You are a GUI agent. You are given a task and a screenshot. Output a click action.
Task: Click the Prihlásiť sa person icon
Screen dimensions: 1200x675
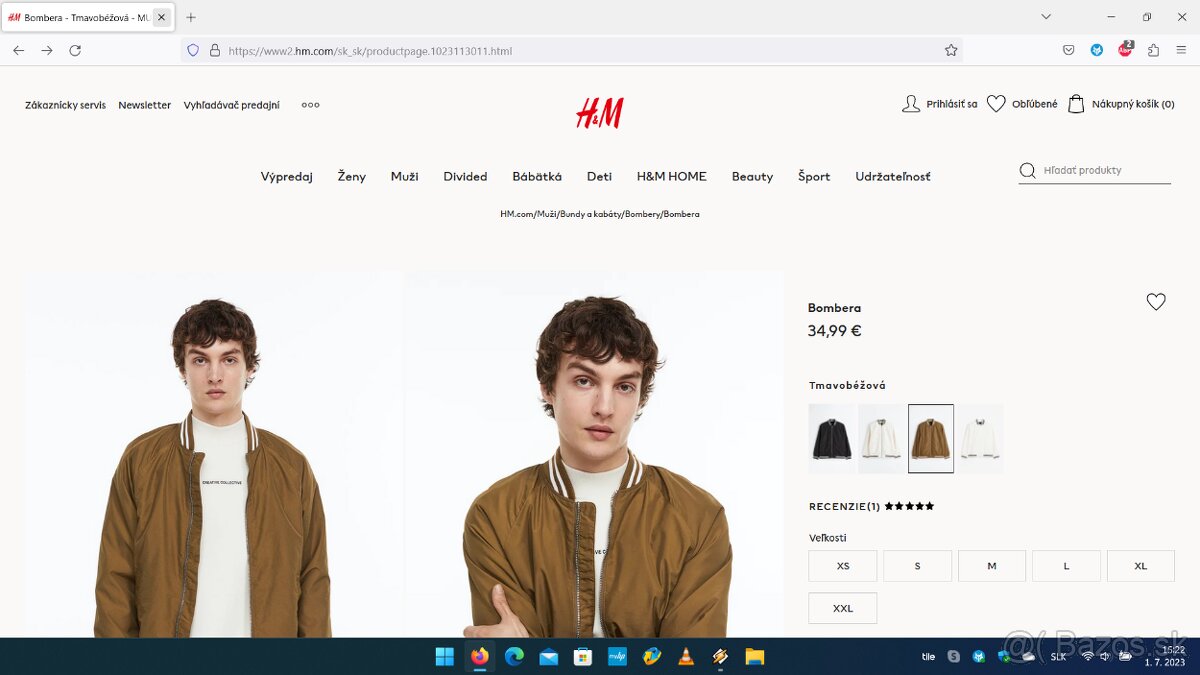tap(911, 104)
